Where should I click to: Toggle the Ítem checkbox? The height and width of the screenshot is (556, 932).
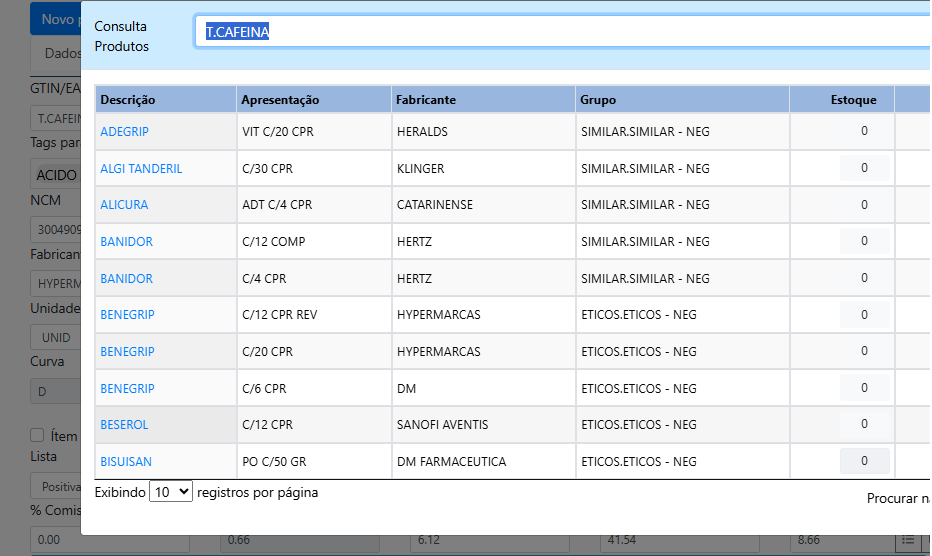tap(37, 435)
